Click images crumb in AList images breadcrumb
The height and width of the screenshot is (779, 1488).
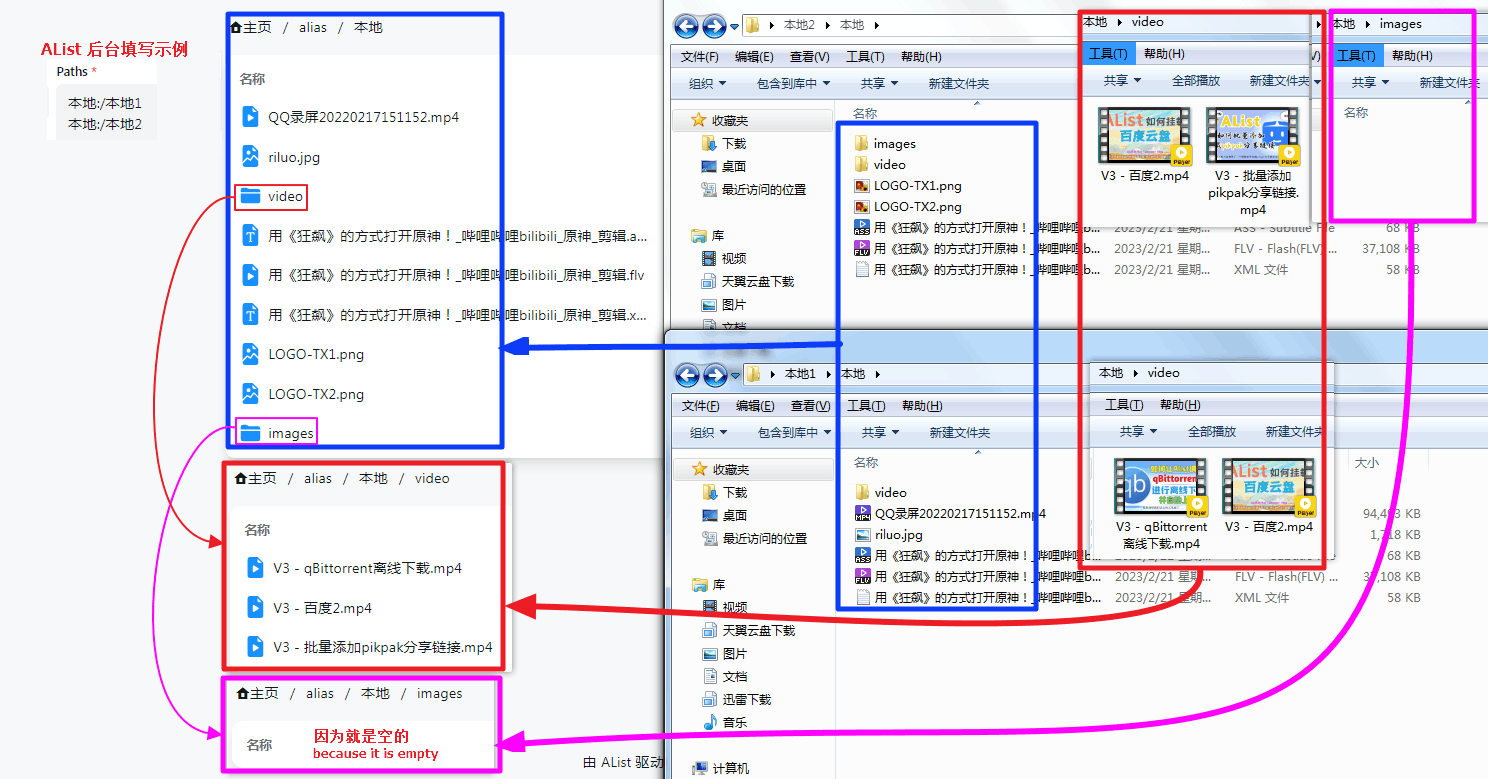(x=440, y=693)
